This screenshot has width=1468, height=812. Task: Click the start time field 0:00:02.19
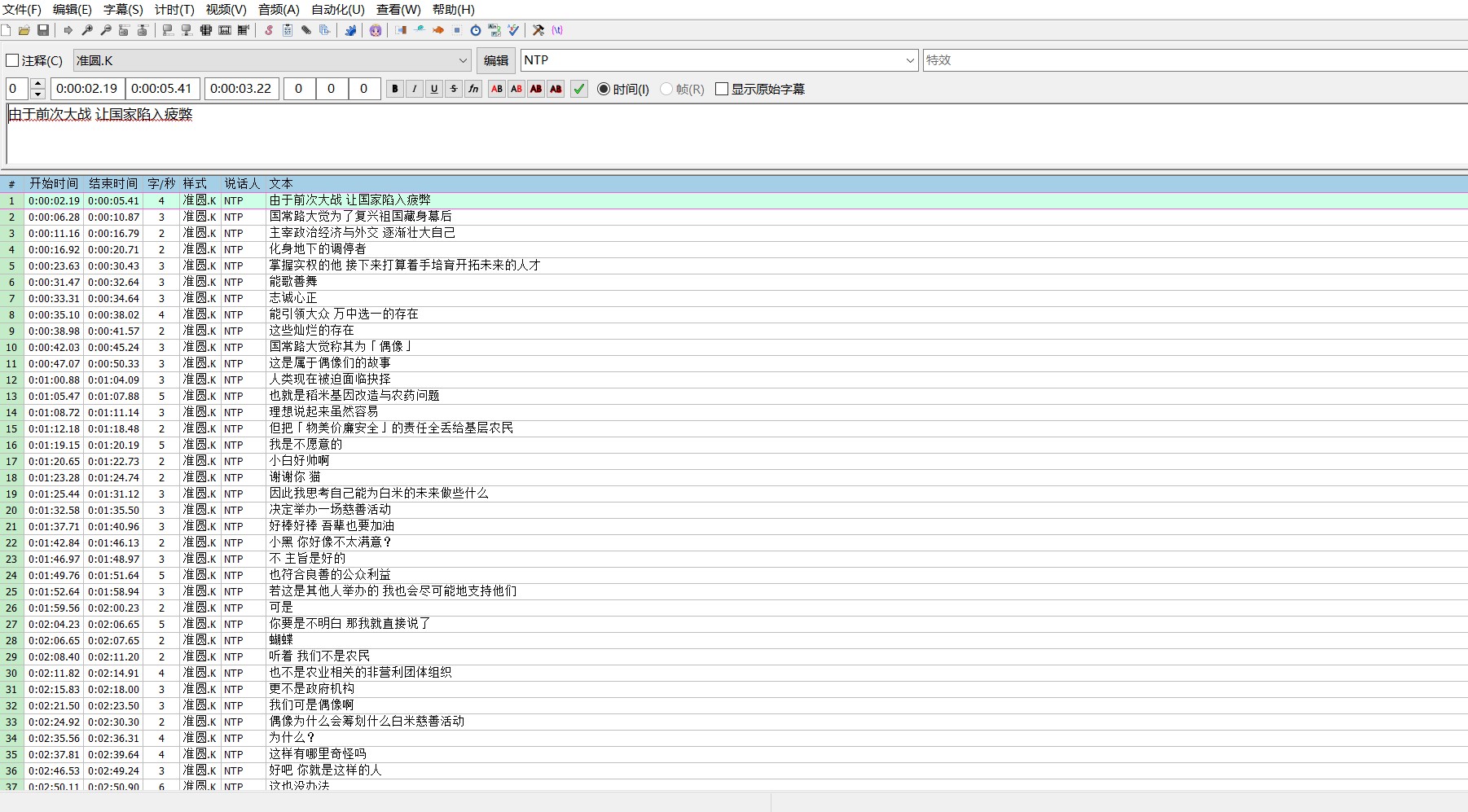pos(88,89)
